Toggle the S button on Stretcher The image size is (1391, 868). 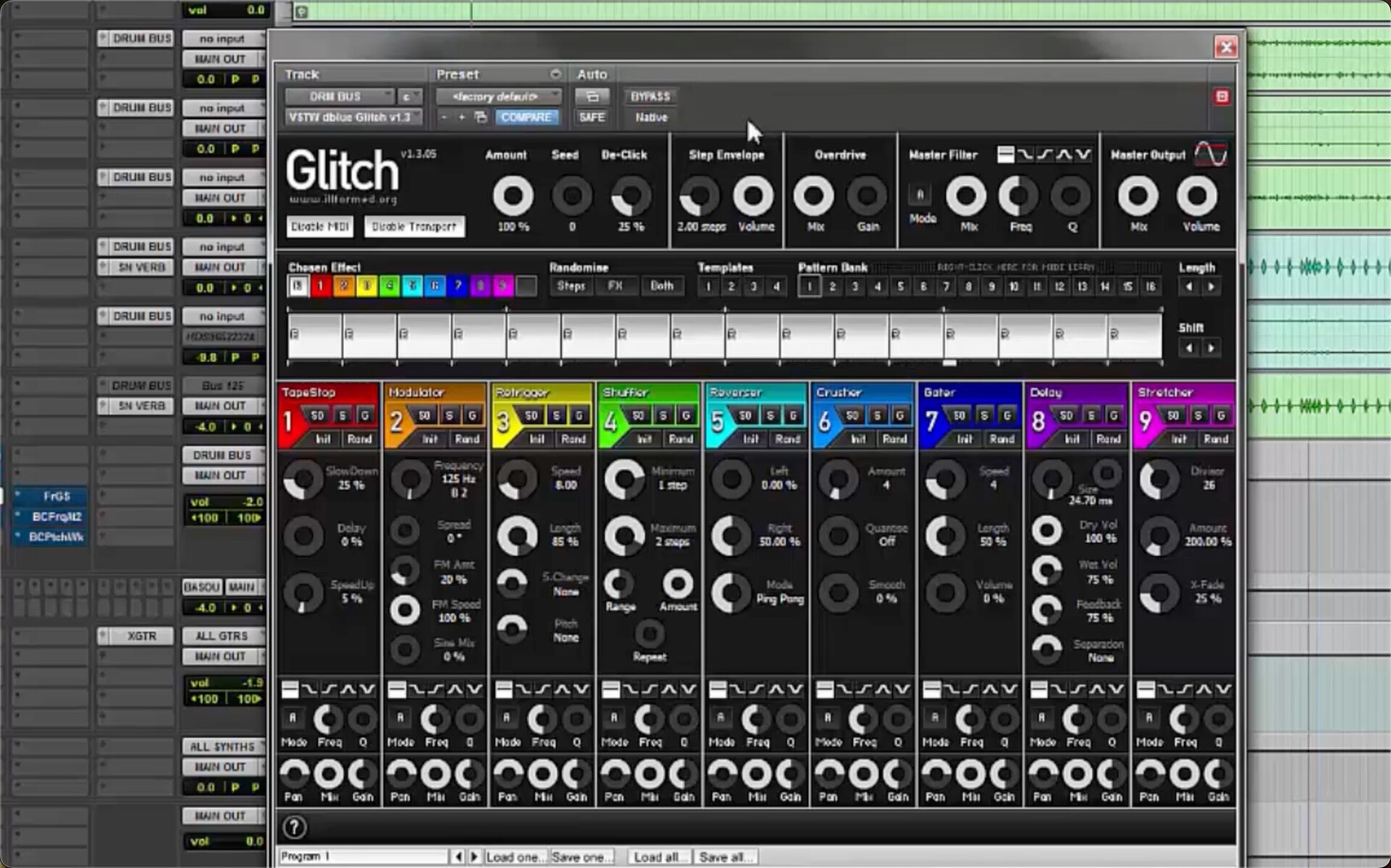click(1199, 415)
